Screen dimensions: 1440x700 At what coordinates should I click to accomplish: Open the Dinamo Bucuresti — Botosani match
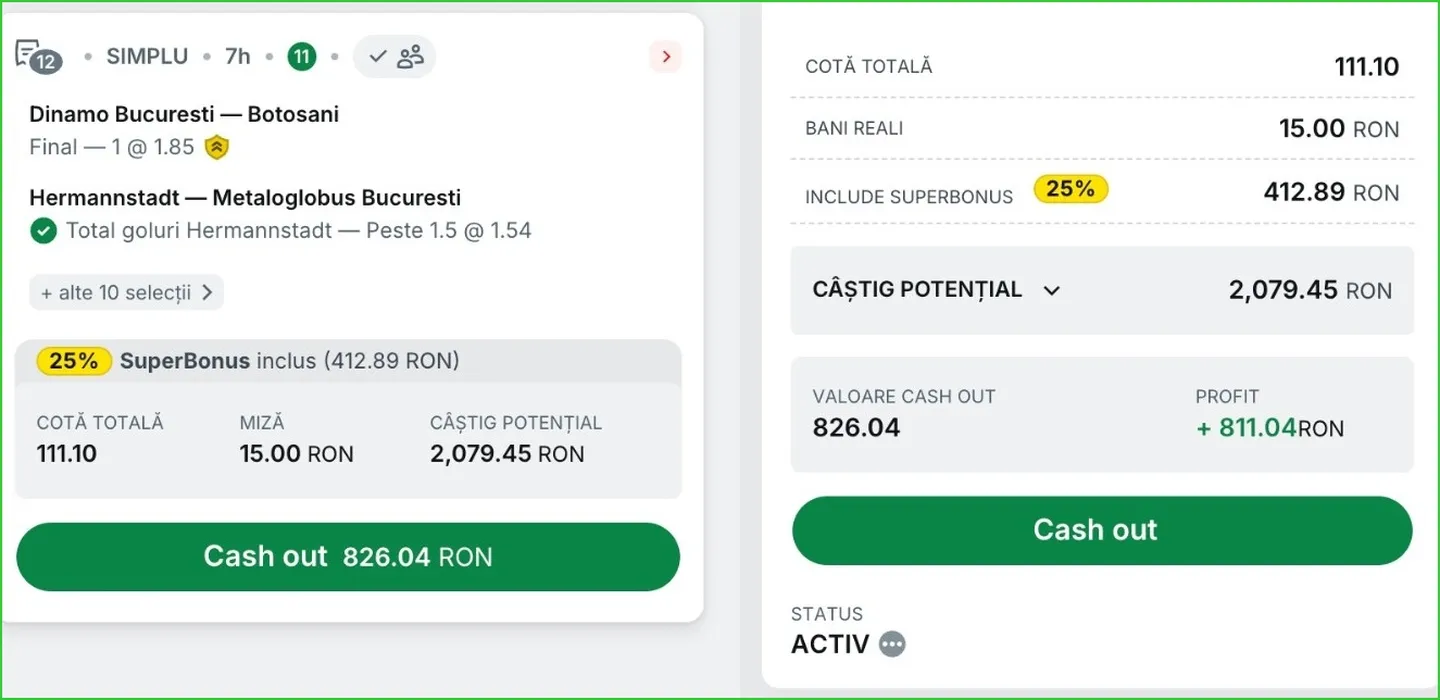tap(184, 114)
